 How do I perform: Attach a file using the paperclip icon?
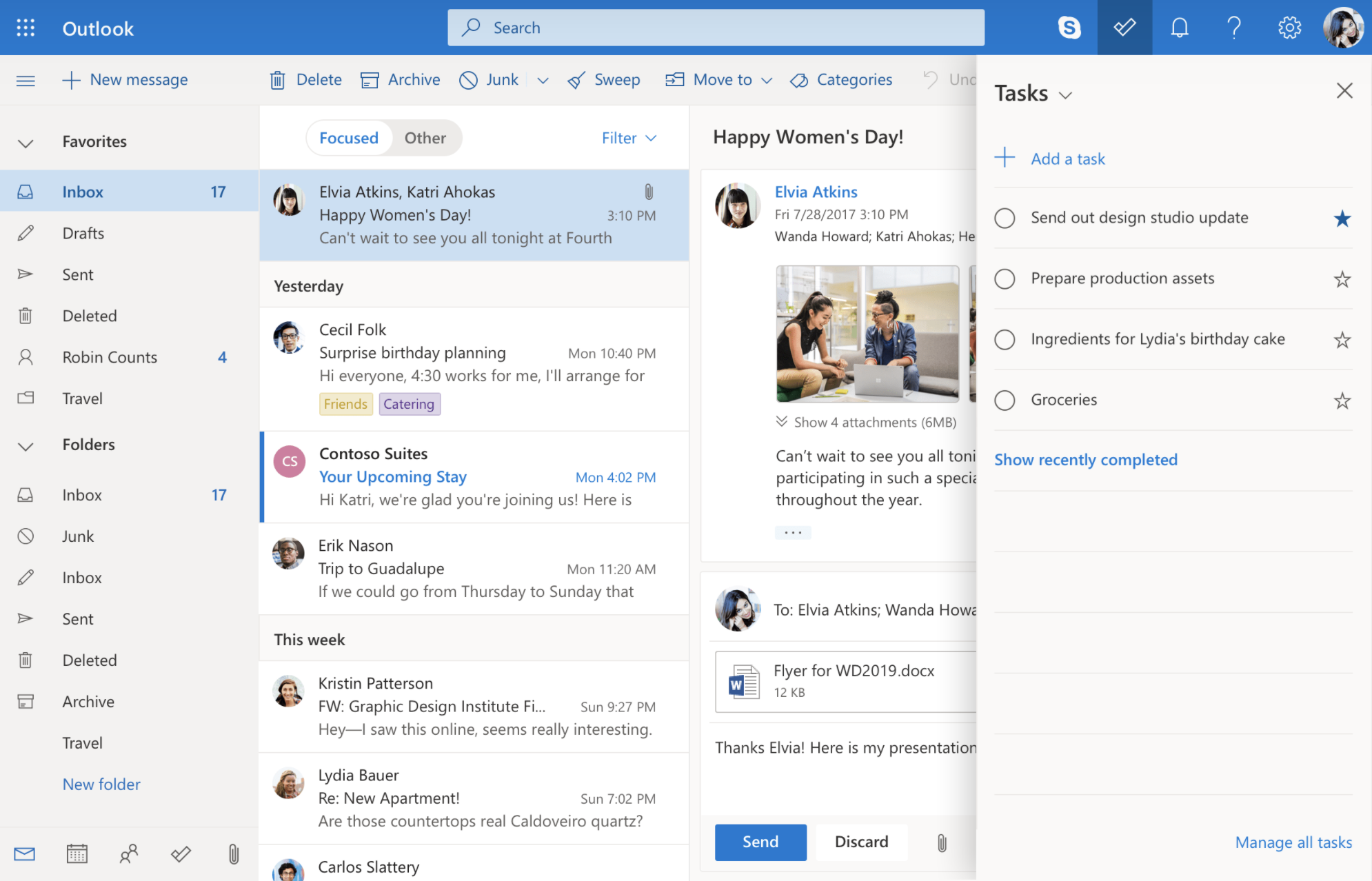tap(942, 842)
